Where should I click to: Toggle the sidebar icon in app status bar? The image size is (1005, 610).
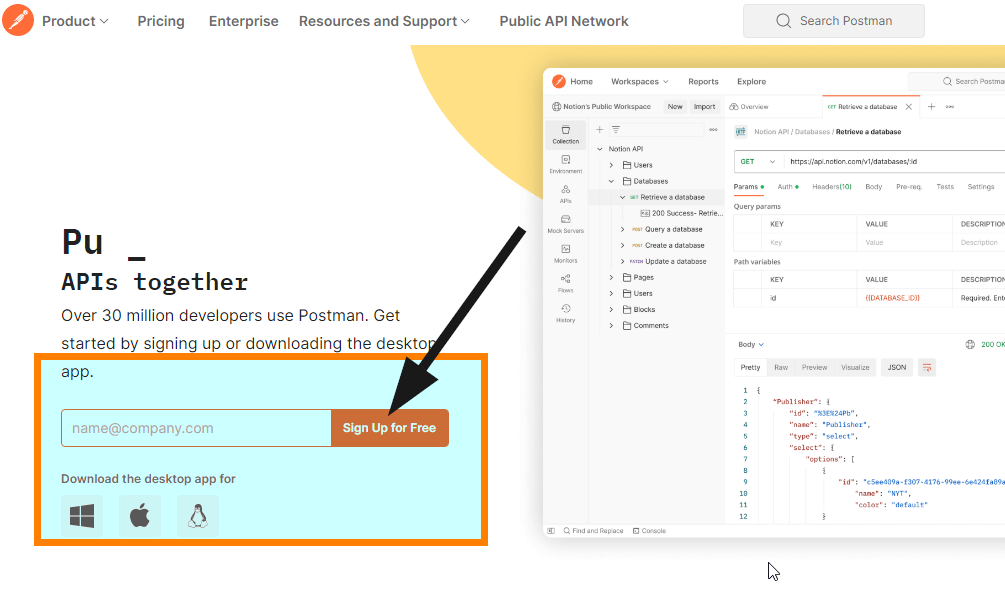(551, 531)
